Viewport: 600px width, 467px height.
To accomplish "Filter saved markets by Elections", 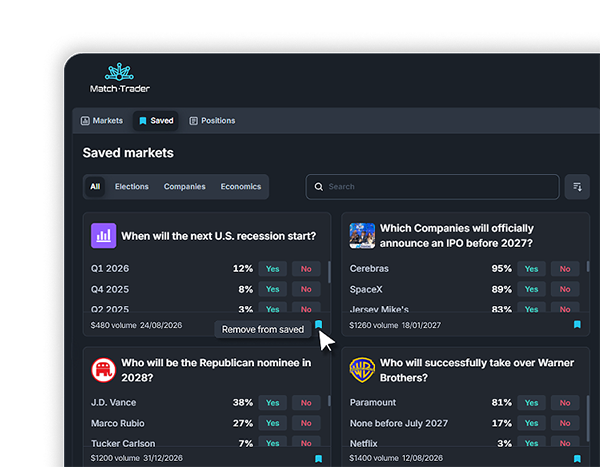I will click(132, 187).
